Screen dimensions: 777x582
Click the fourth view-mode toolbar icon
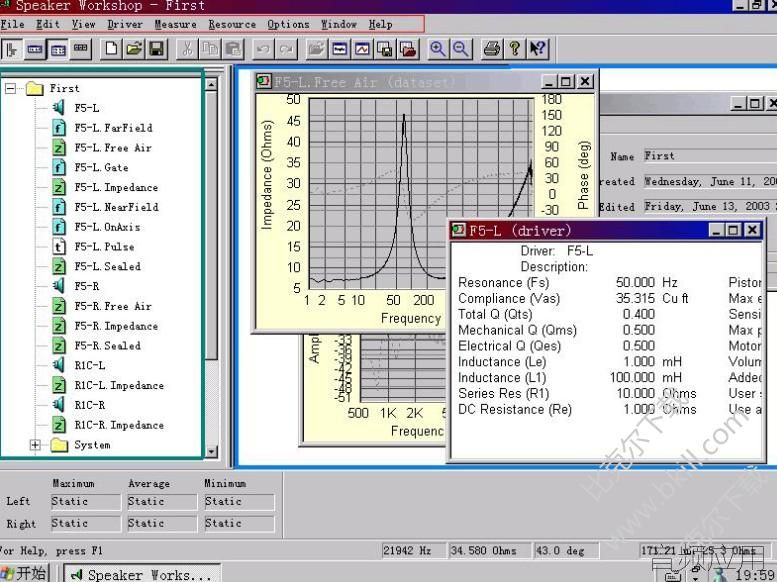[x=80, y=49]
